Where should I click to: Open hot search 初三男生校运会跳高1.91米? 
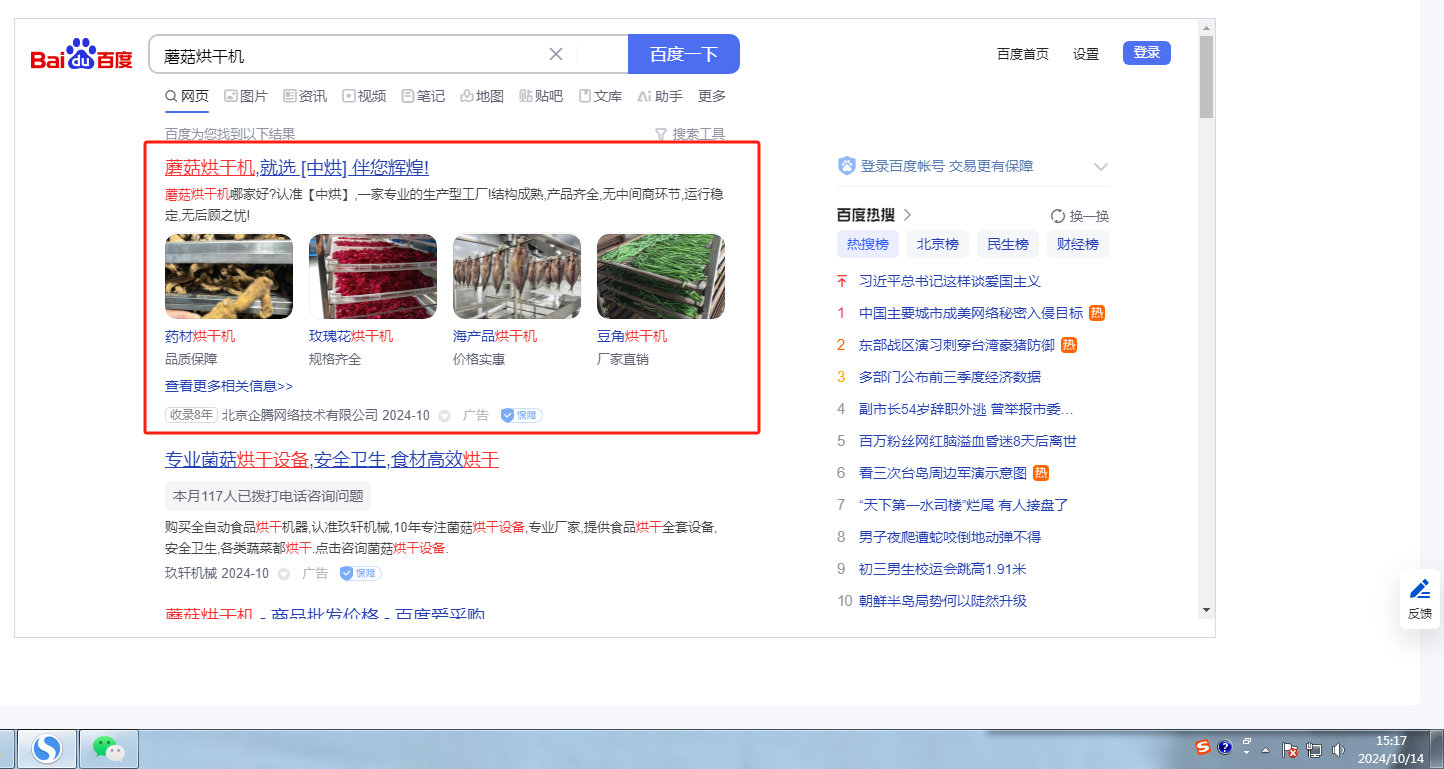pos(943,569)
